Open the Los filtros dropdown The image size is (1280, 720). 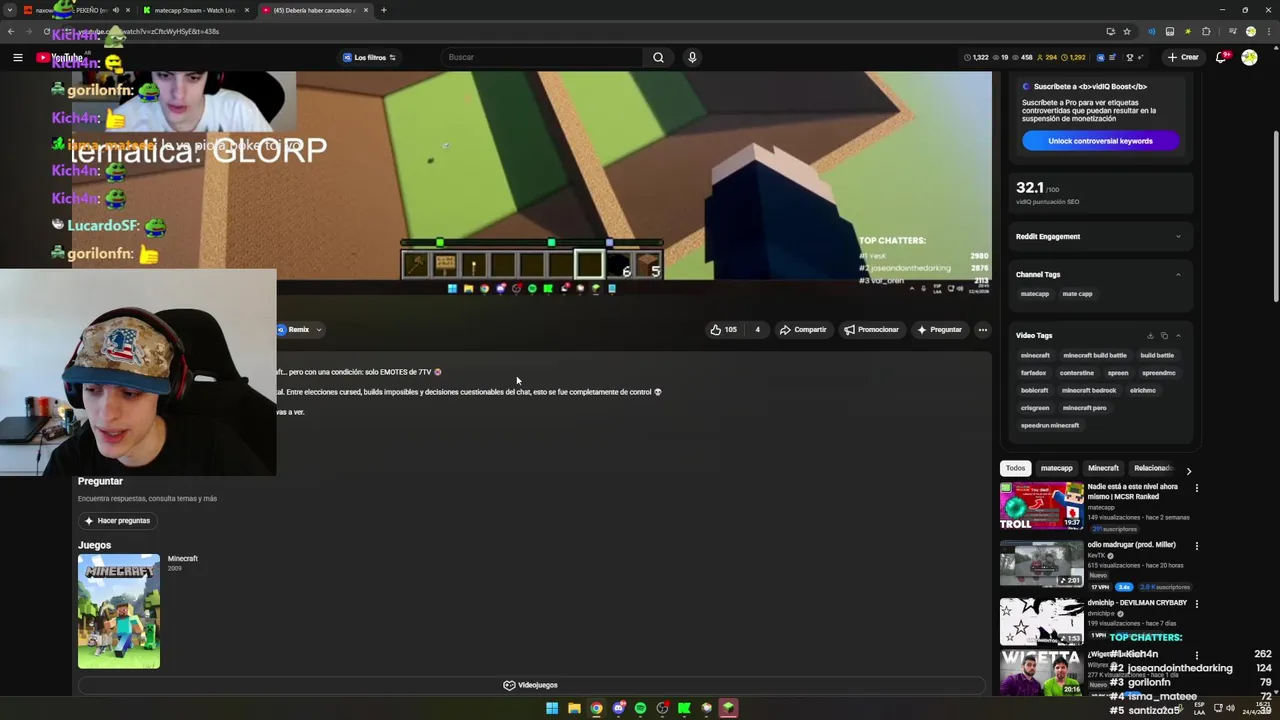point(369,57)
